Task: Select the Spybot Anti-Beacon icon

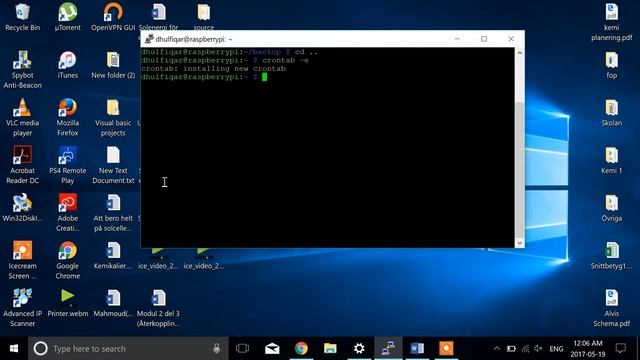Action: pos(22,70)
